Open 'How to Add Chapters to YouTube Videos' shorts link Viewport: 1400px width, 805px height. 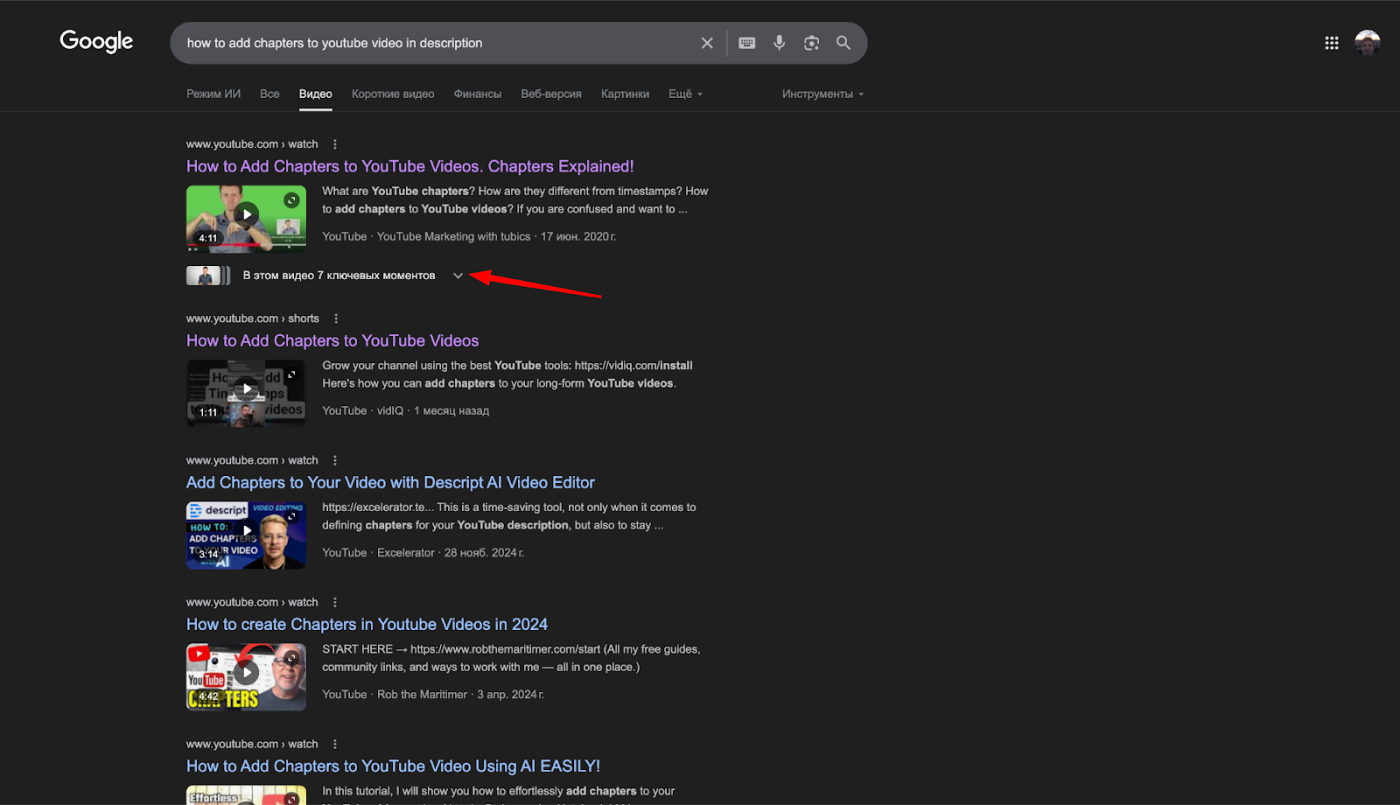332,340
